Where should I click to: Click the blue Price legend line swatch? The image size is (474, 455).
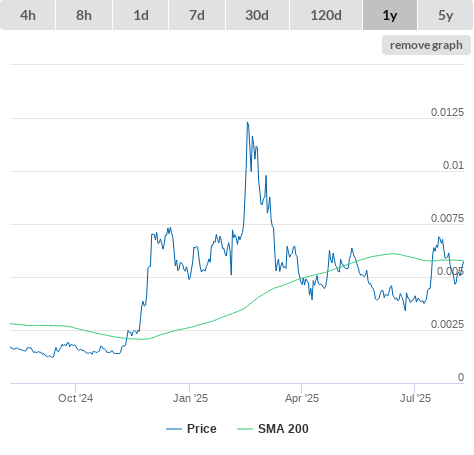tap(174, 429)
